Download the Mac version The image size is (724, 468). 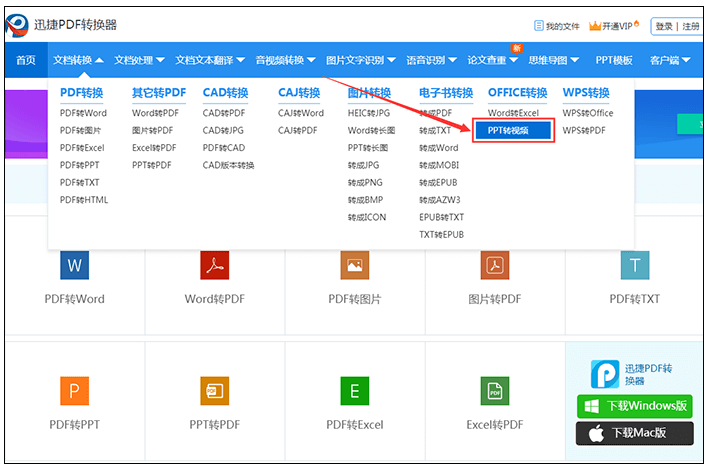634,433
